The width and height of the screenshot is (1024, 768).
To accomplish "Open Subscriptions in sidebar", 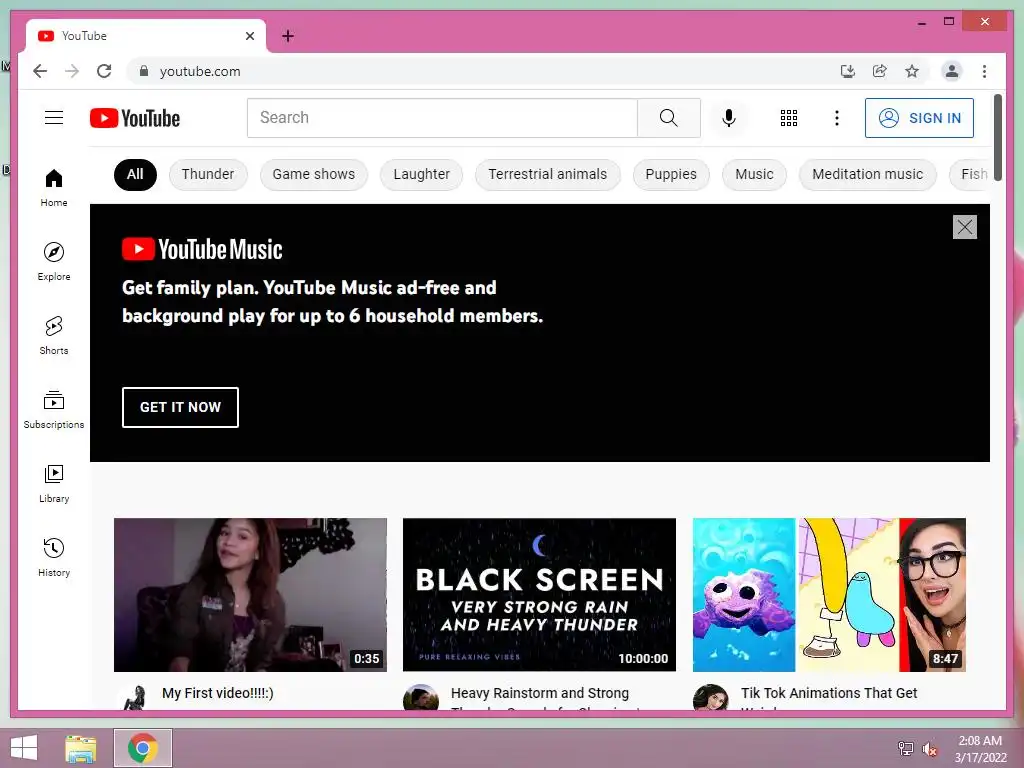I will 54,409.
